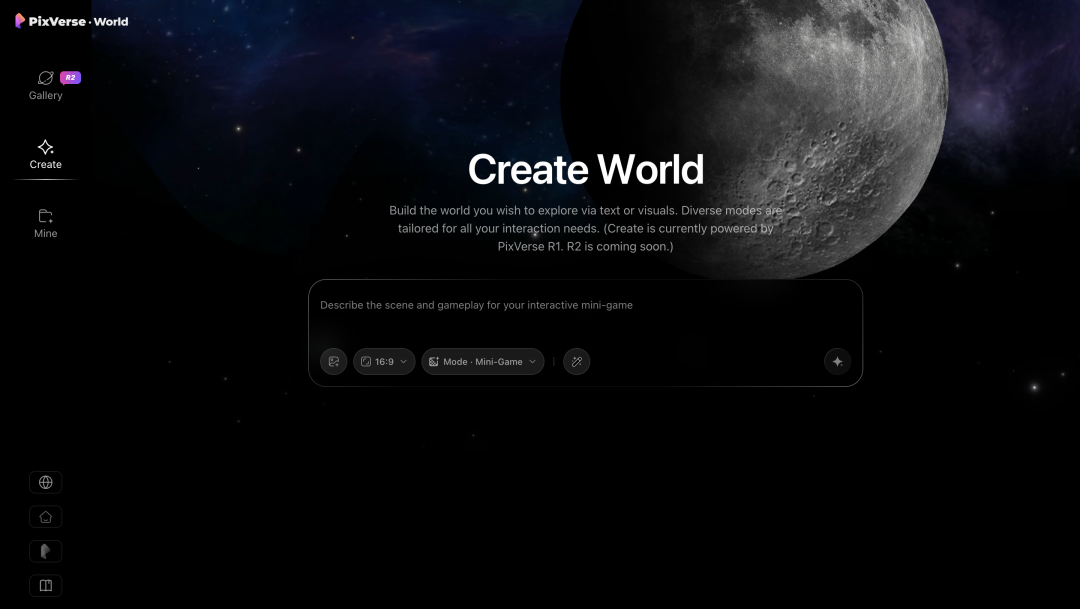Click the PixVerse logo button in sidebar bottom

pyautogui.click(x=45, y=551)
